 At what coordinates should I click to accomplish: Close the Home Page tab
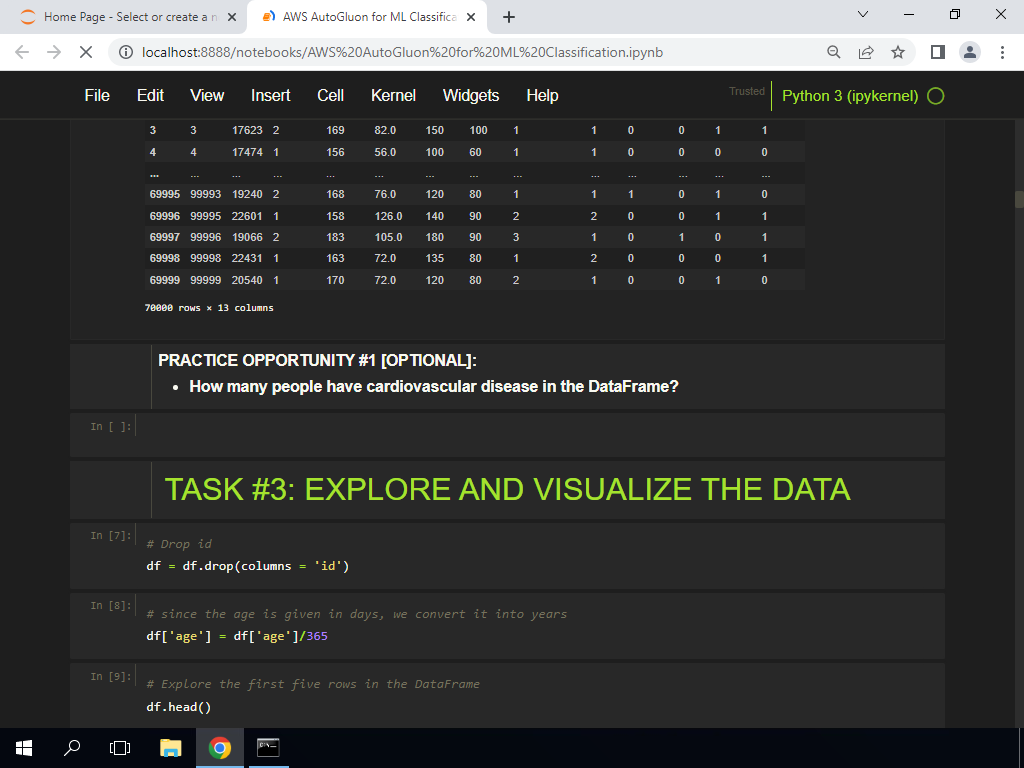coord(231,17)
